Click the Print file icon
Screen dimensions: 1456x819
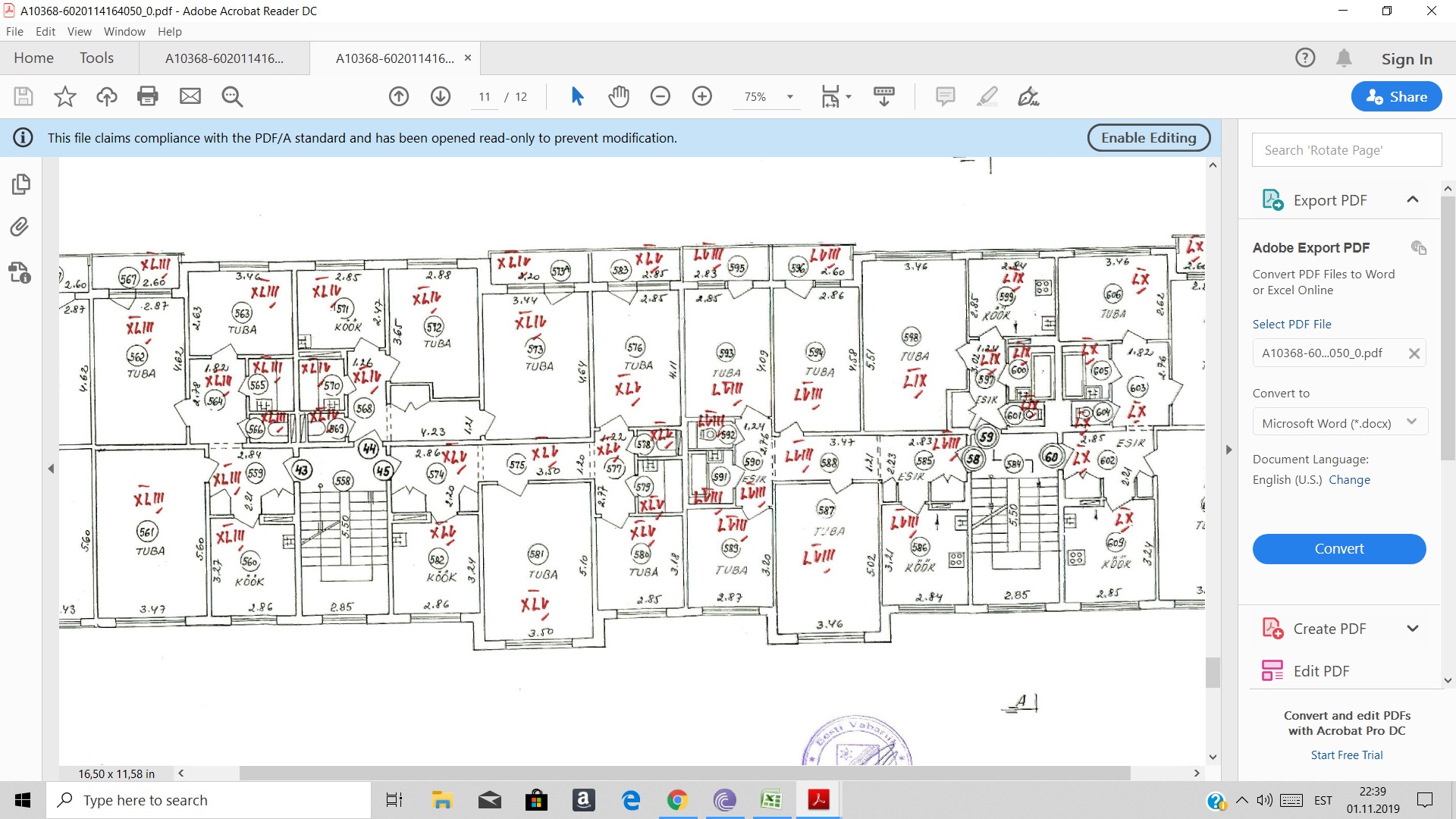click(x=148, y=96)
